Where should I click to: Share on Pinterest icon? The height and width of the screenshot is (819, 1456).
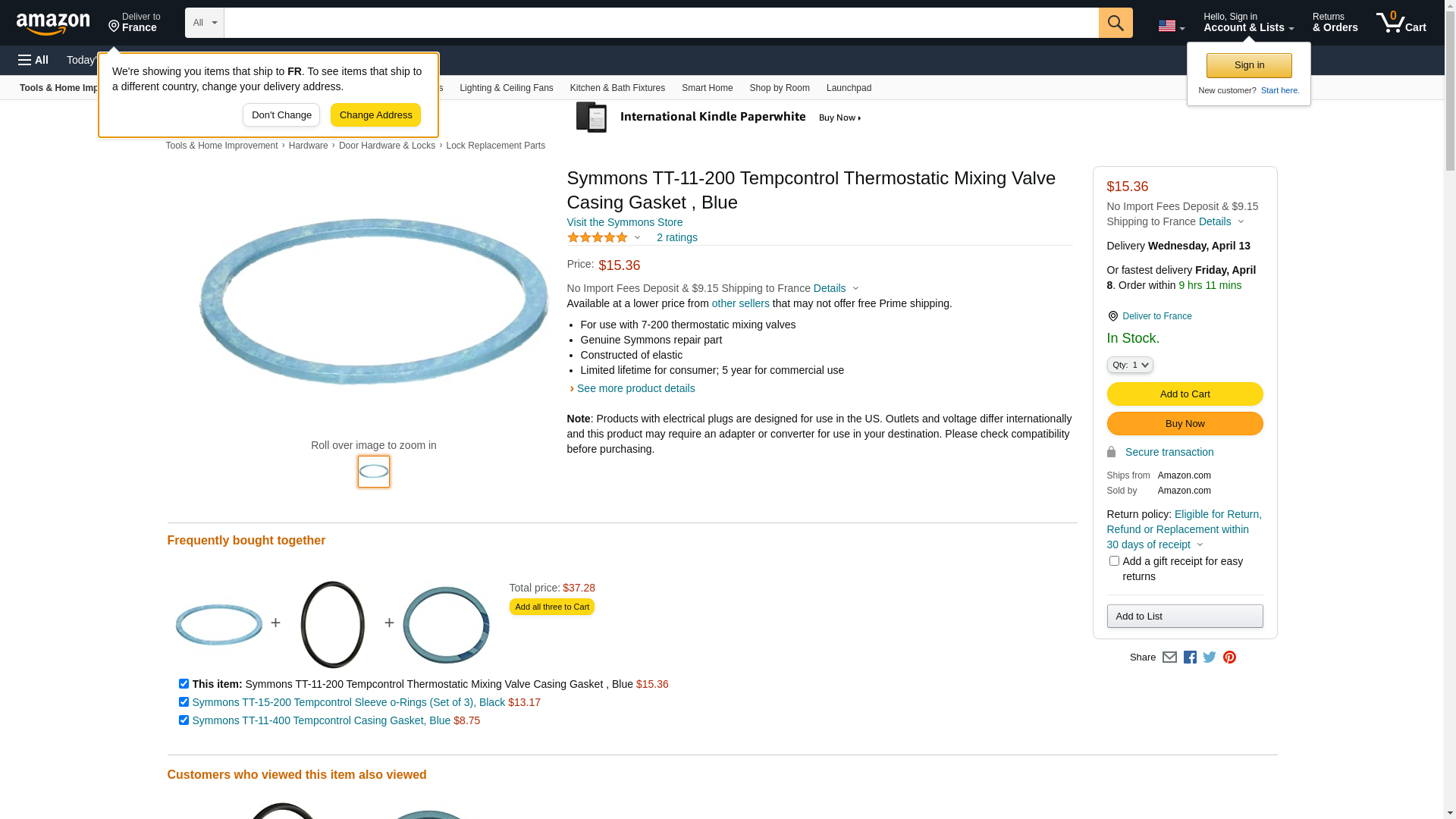click(1229, 657)
